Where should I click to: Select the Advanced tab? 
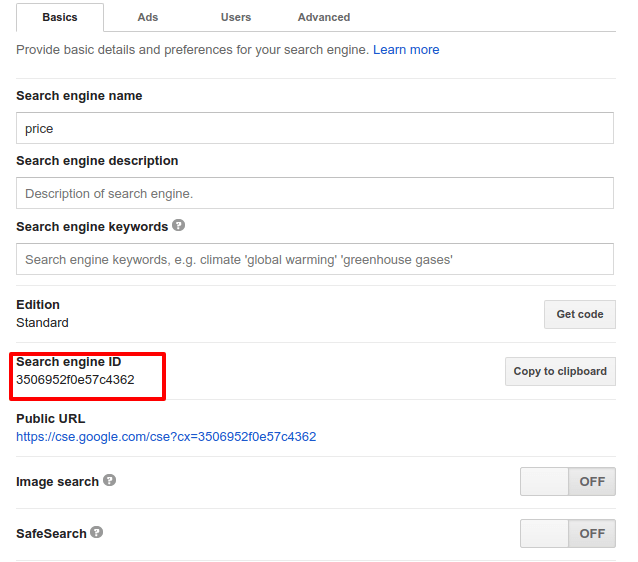[x=324, y=17]
